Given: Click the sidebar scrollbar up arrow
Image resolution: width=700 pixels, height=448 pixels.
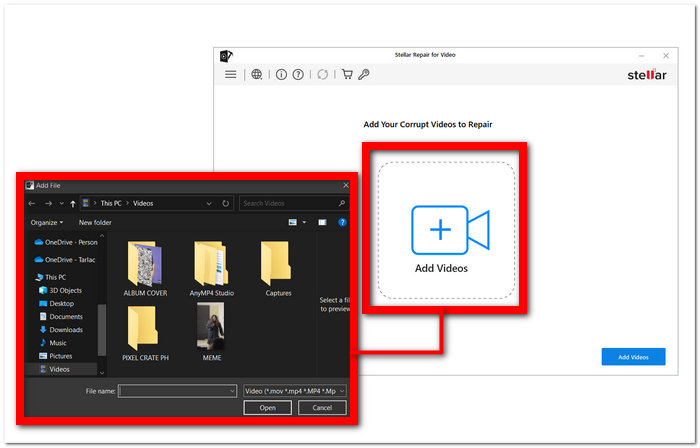Looking at the screenshot, I should click(102, 236).
